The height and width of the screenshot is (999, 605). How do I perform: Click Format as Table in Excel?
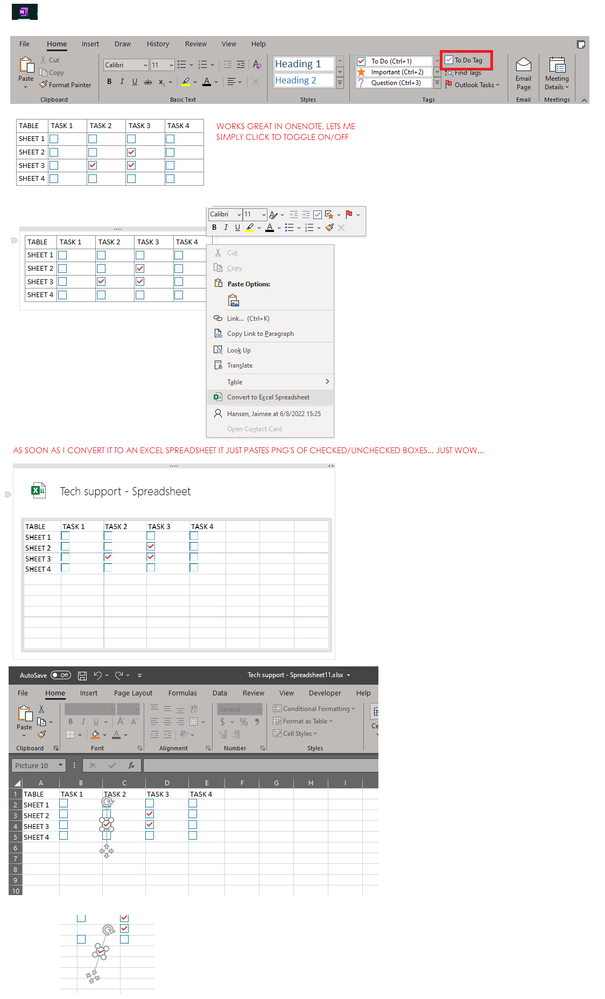pyautogui.click(x=303, y=721)
